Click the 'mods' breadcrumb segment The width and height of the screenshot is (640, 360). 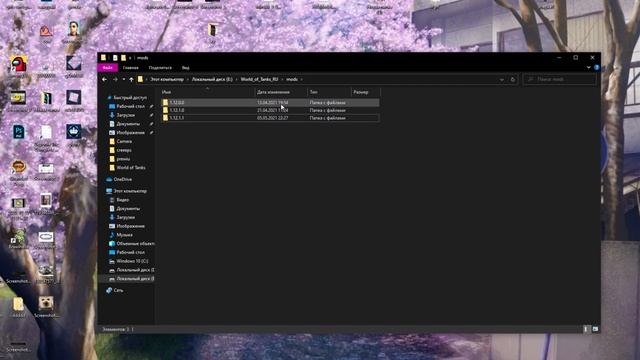tap(292, 79)
